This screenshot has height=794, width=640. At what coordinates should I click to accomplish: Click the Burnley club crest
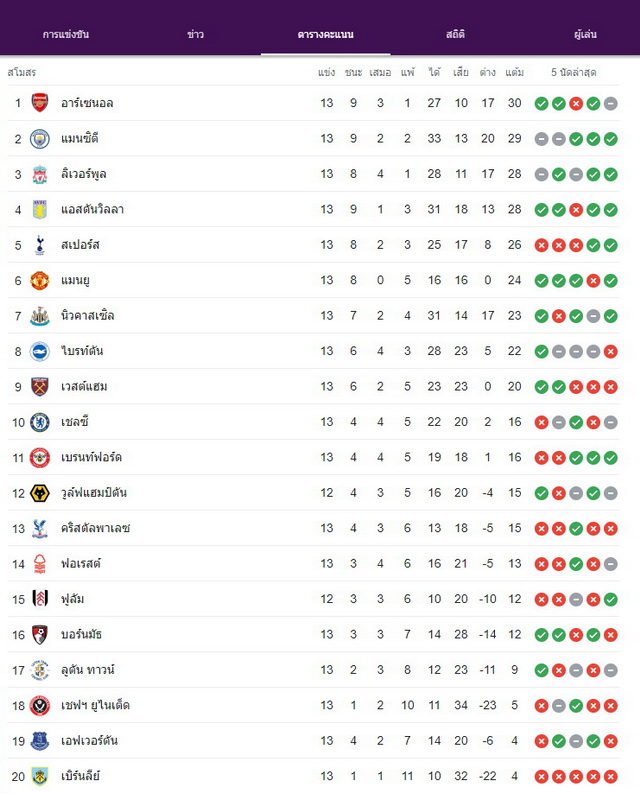coord(39,776)
